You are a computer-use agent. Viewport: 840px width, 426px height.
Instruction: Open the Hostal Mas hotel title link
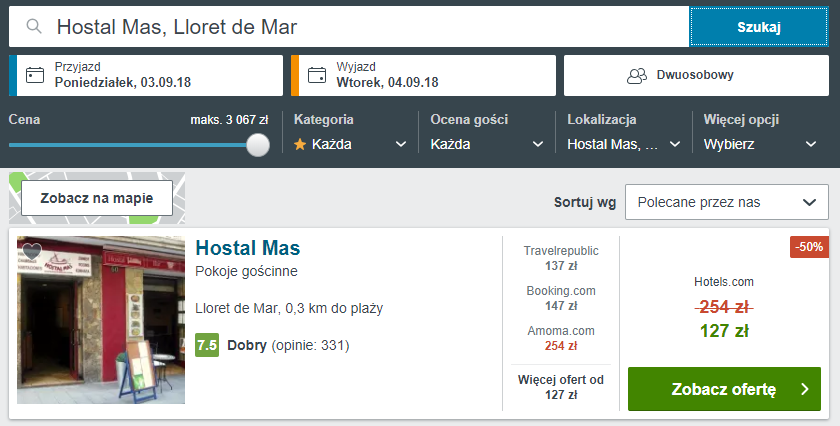248,248
